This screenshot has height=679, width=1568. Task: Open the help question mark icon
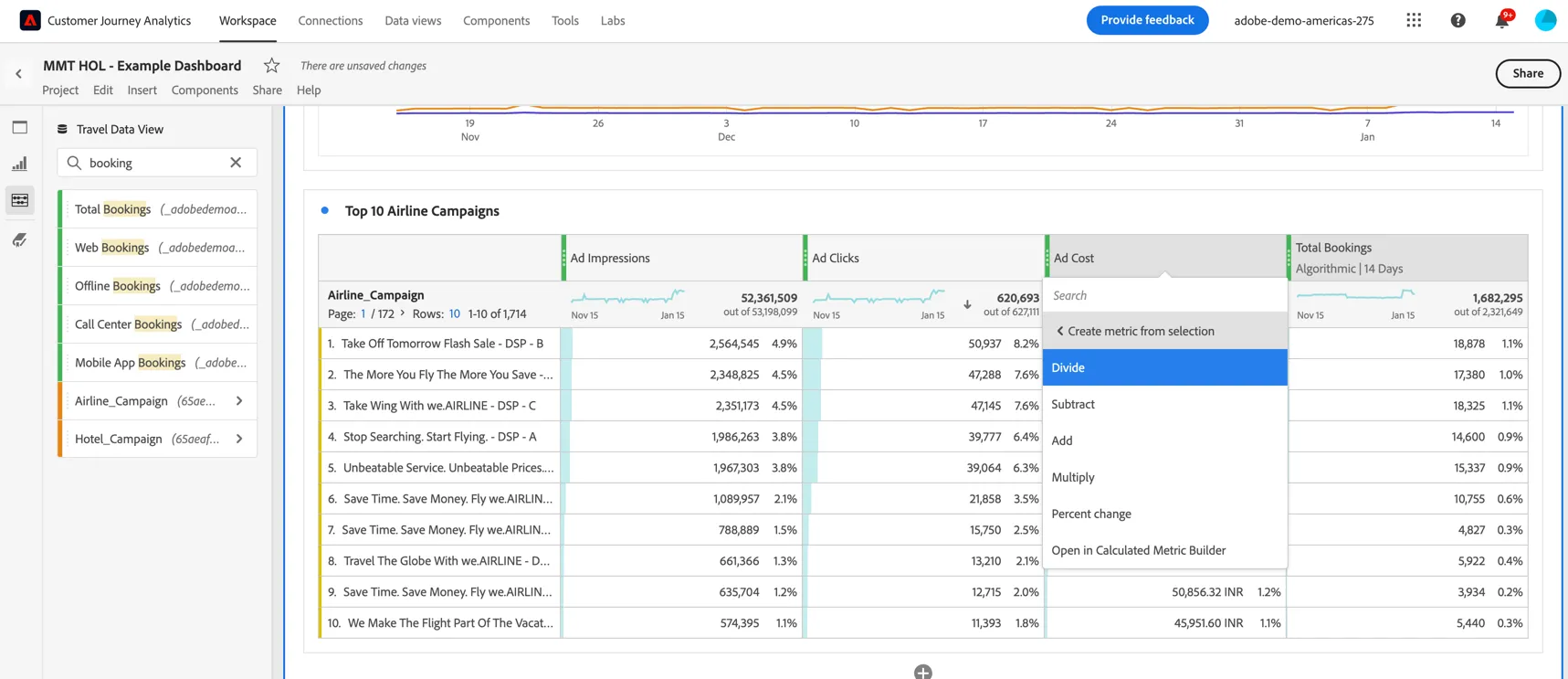(x=1458, y=20)
